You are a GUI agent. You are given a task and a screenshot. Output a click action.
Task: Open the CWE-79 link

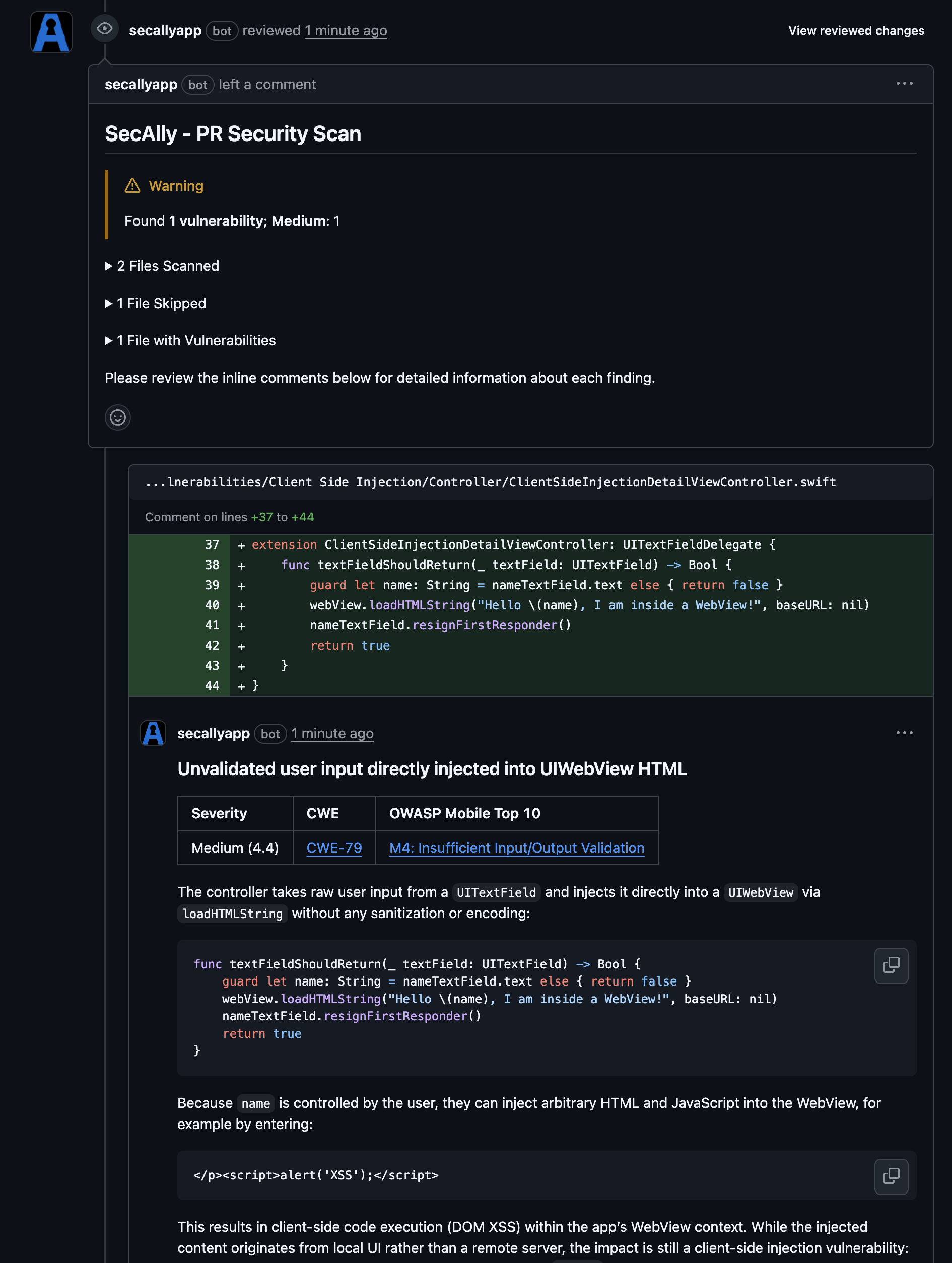pos(333,848)
